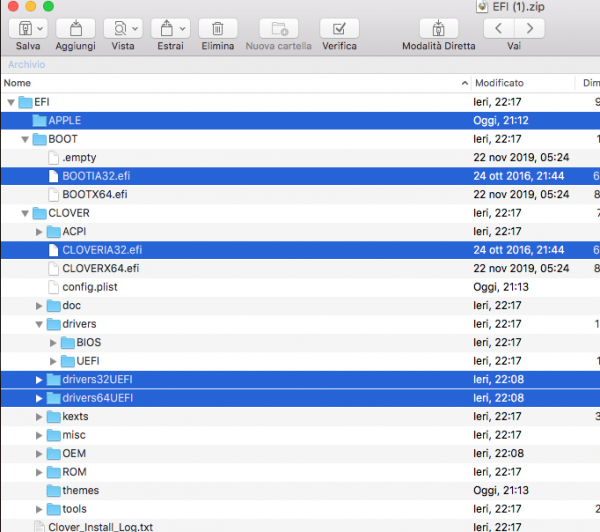Expand the tools folder
The width and height of the screenshot is (600, 532).
(39, 509)
